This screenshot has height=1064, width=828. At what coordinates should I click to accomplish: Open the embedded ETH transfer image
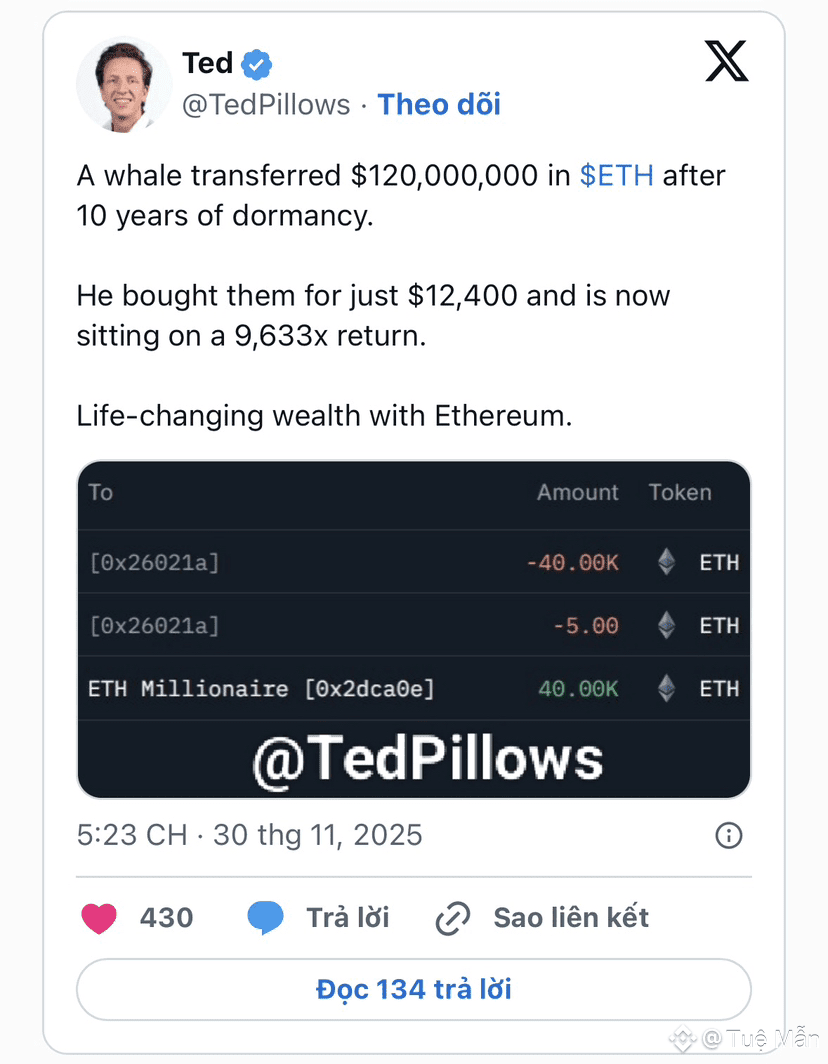pyautogui.click(x=414, y=629)
